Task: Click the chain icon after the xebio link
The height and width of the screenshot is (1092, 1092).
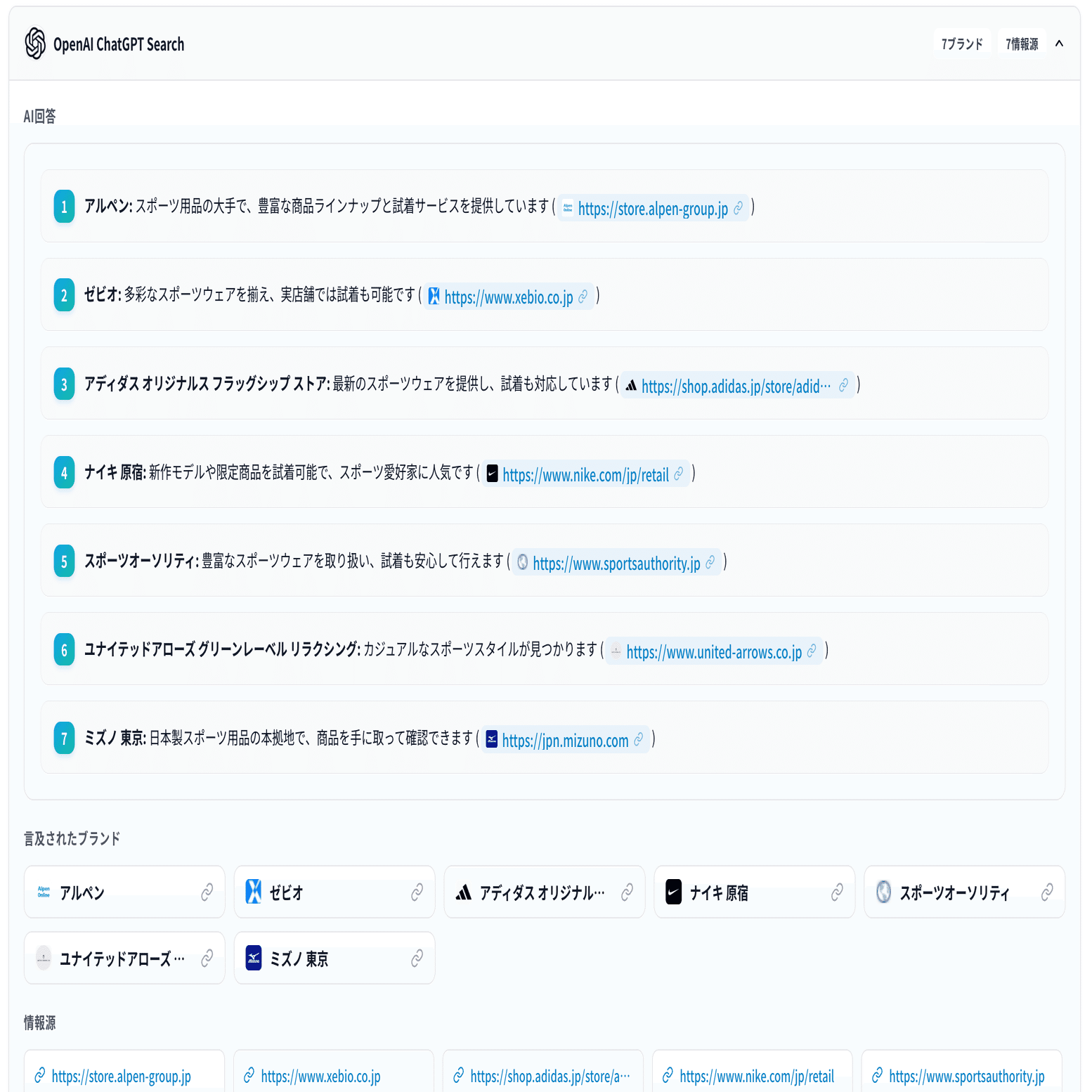Action: (x=583, y=297)
